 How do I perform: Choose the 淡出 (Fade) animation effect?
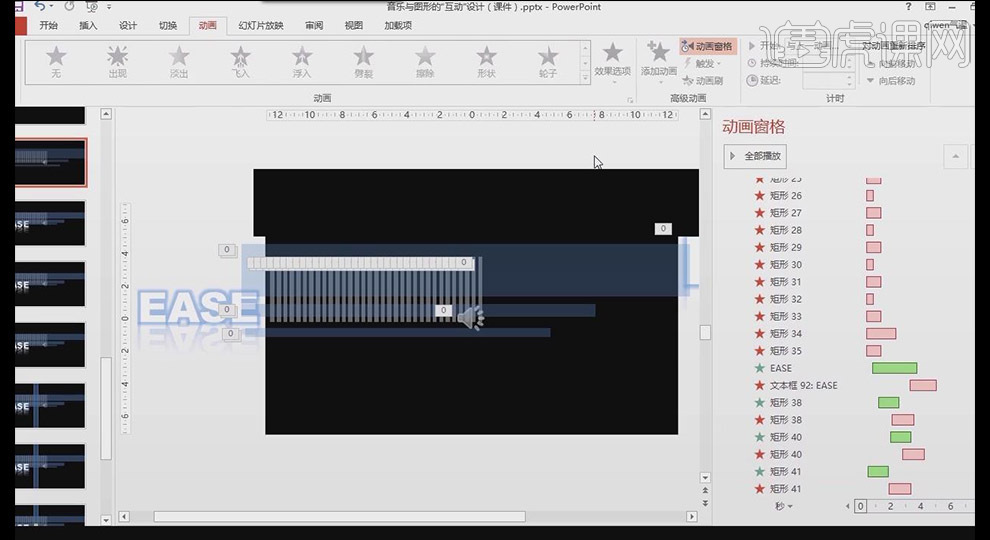179,61
